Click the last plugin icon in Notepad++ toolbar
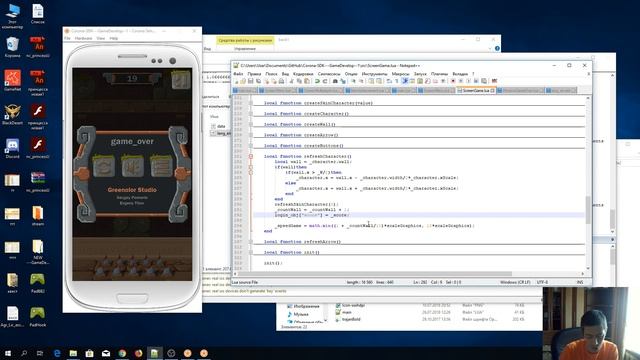This screenshot has width=640, height=360. (494, 81)
